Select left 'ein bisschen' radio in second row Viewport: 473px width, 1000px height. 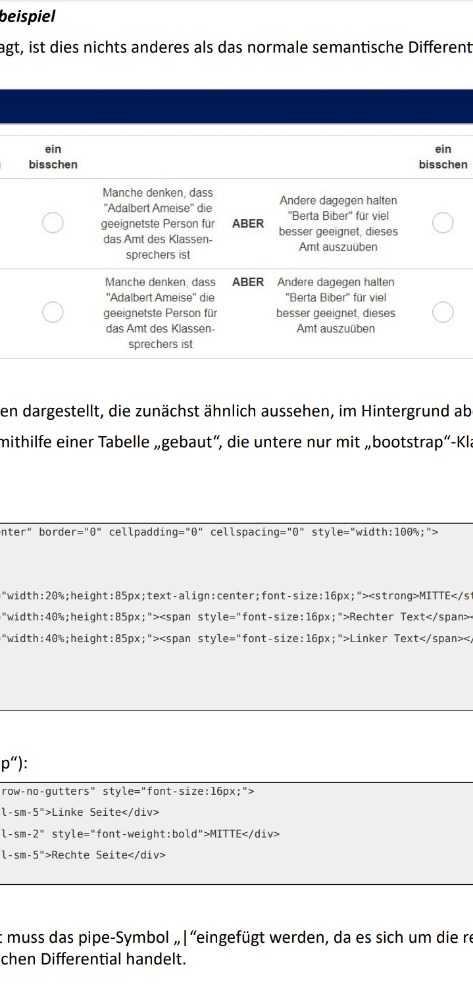pyautogui.click(x=52, y=312)
